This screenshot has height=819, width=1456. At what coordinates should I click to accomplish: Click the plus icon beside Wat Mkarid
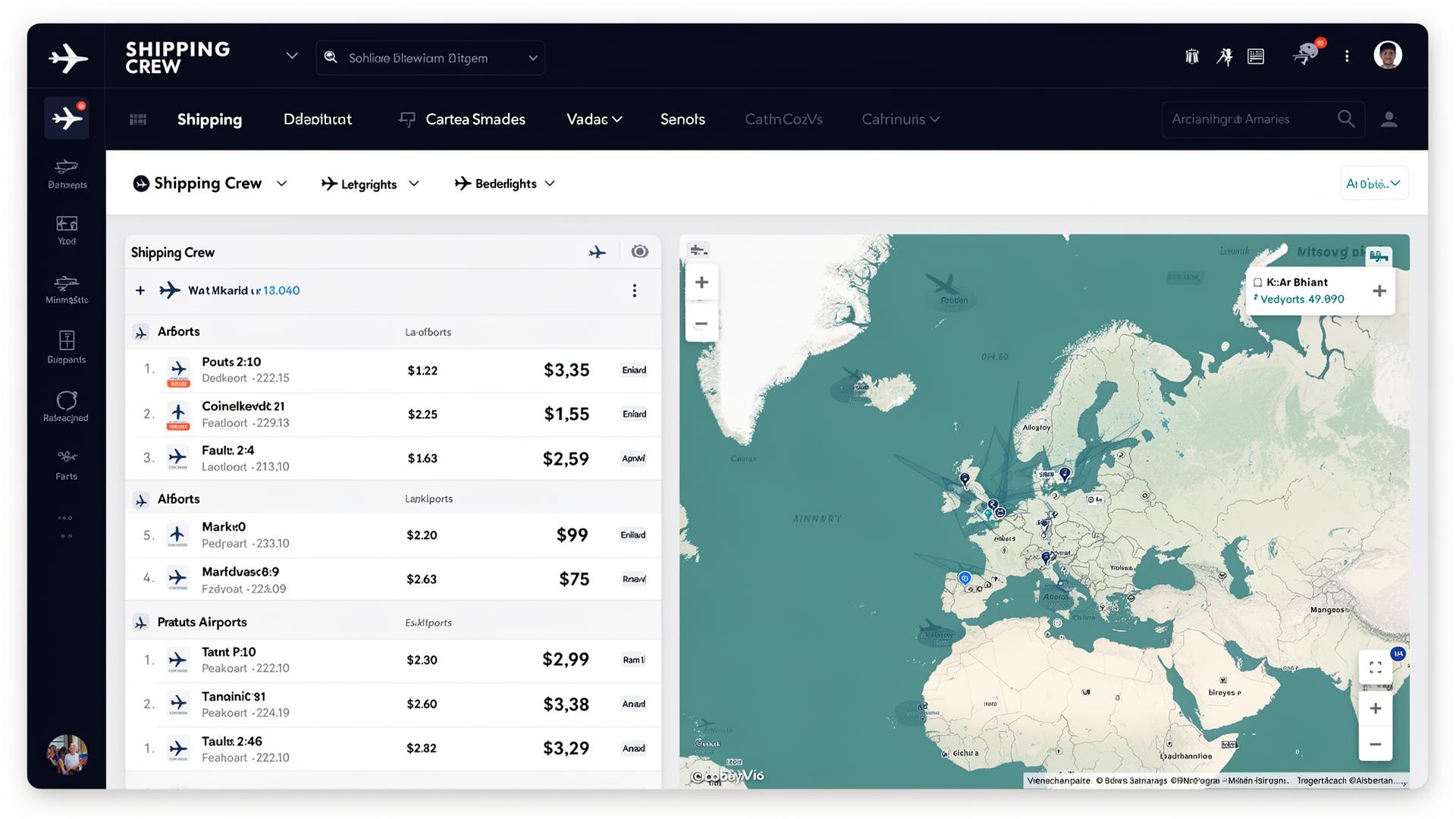coord(140,290)
